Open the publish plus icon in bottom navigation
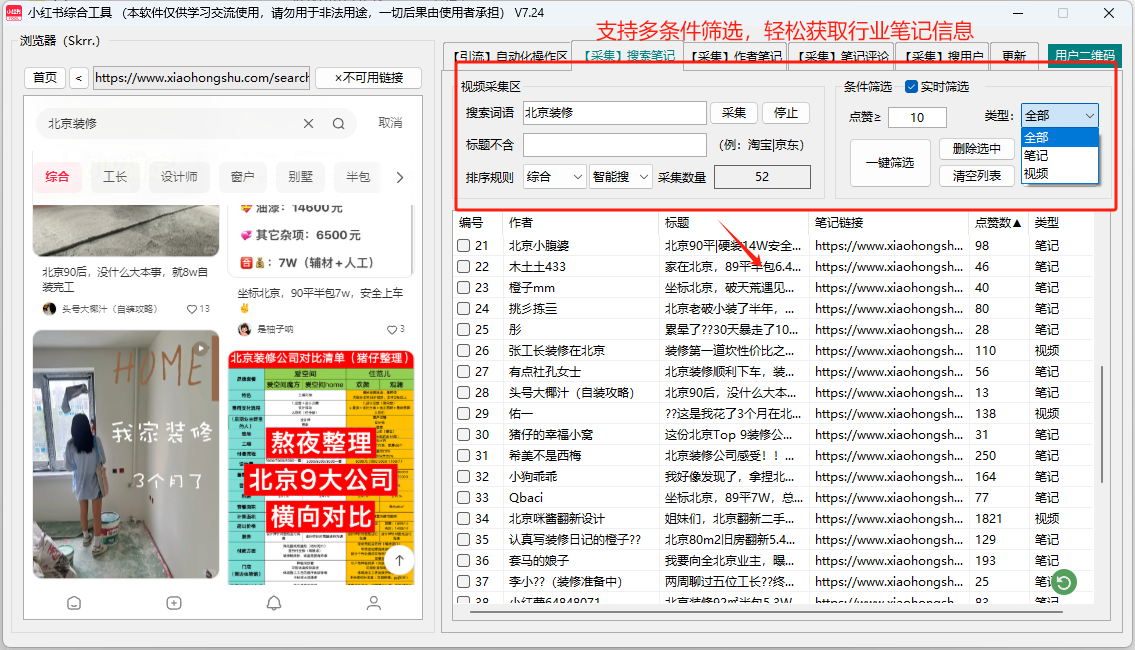1135x650 pixels. pos(173,603)
